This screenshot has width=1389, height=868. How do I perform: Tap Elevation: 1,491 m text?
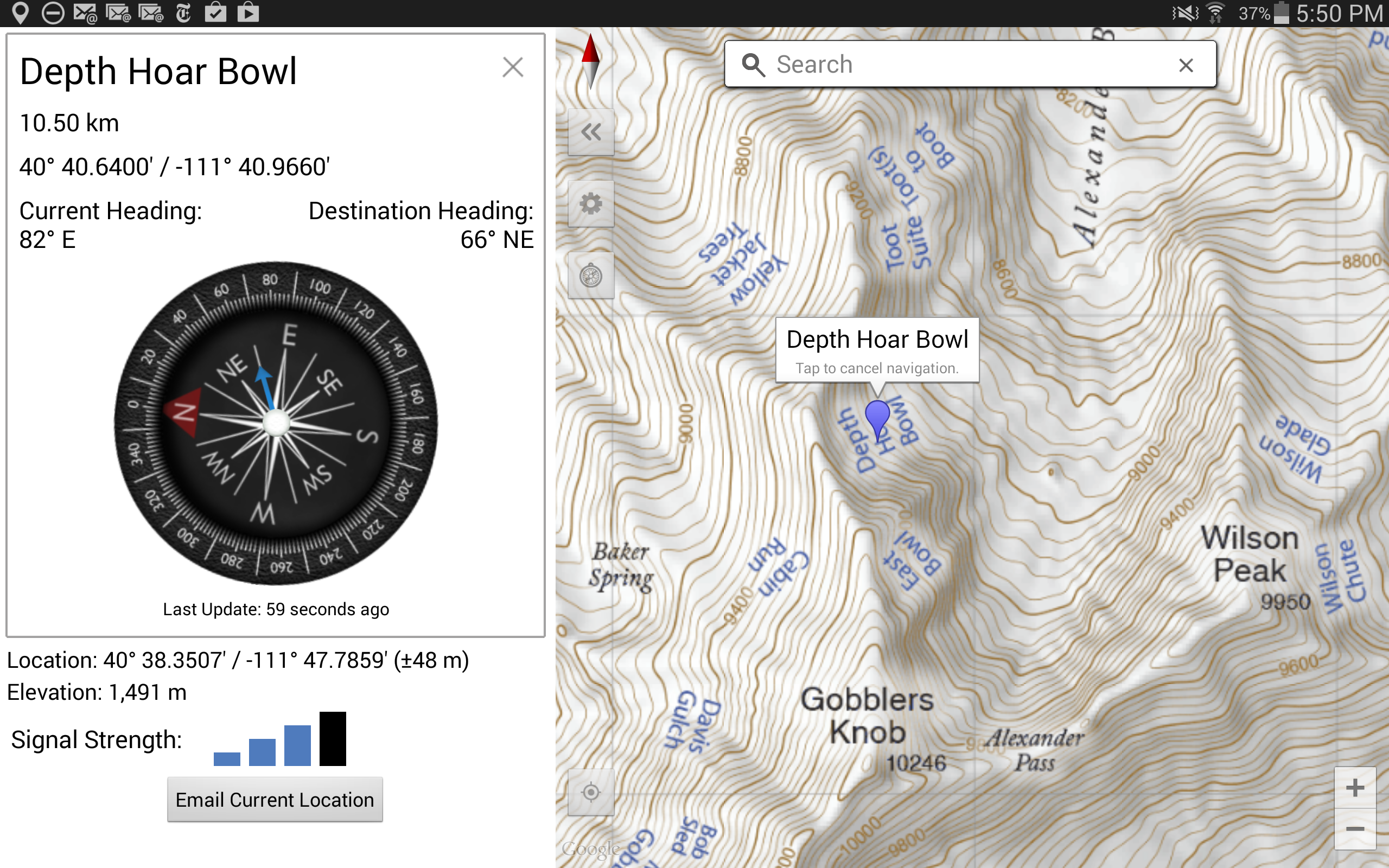point(97,692)
